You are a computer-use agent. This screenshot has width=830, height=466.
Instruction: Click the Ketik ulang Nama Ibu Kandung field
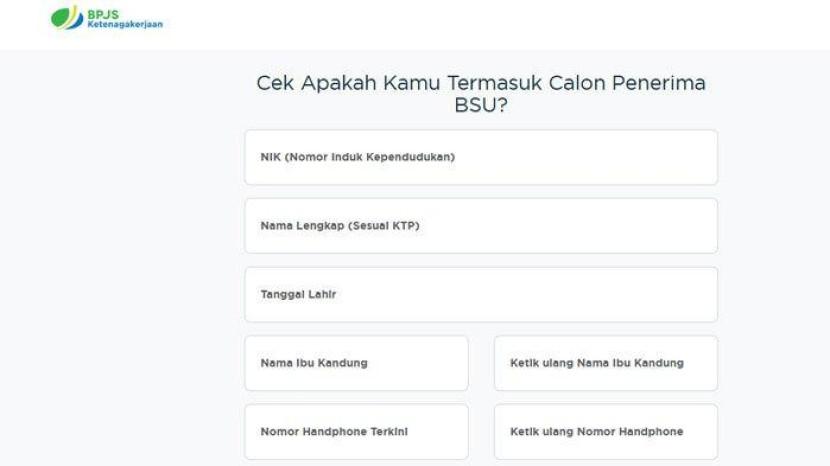coord(605,363)
